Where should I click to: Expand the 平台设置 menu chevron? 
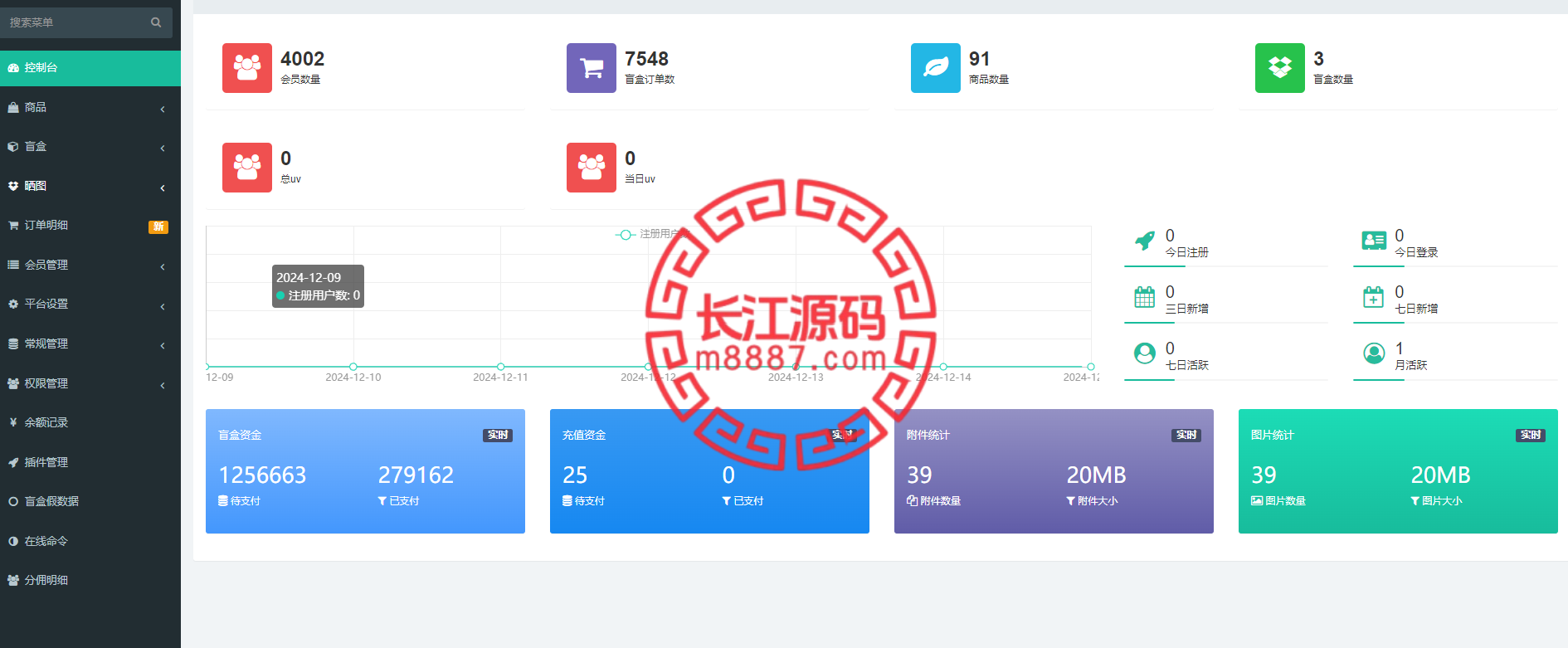163,306
